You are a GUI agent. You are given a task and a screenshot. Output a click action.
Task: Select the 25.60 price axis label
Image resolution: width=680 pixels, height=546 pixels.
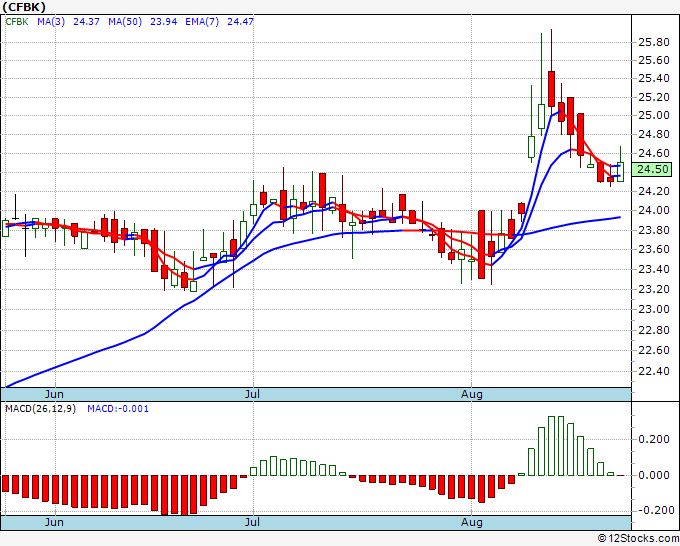click(654, 60)
